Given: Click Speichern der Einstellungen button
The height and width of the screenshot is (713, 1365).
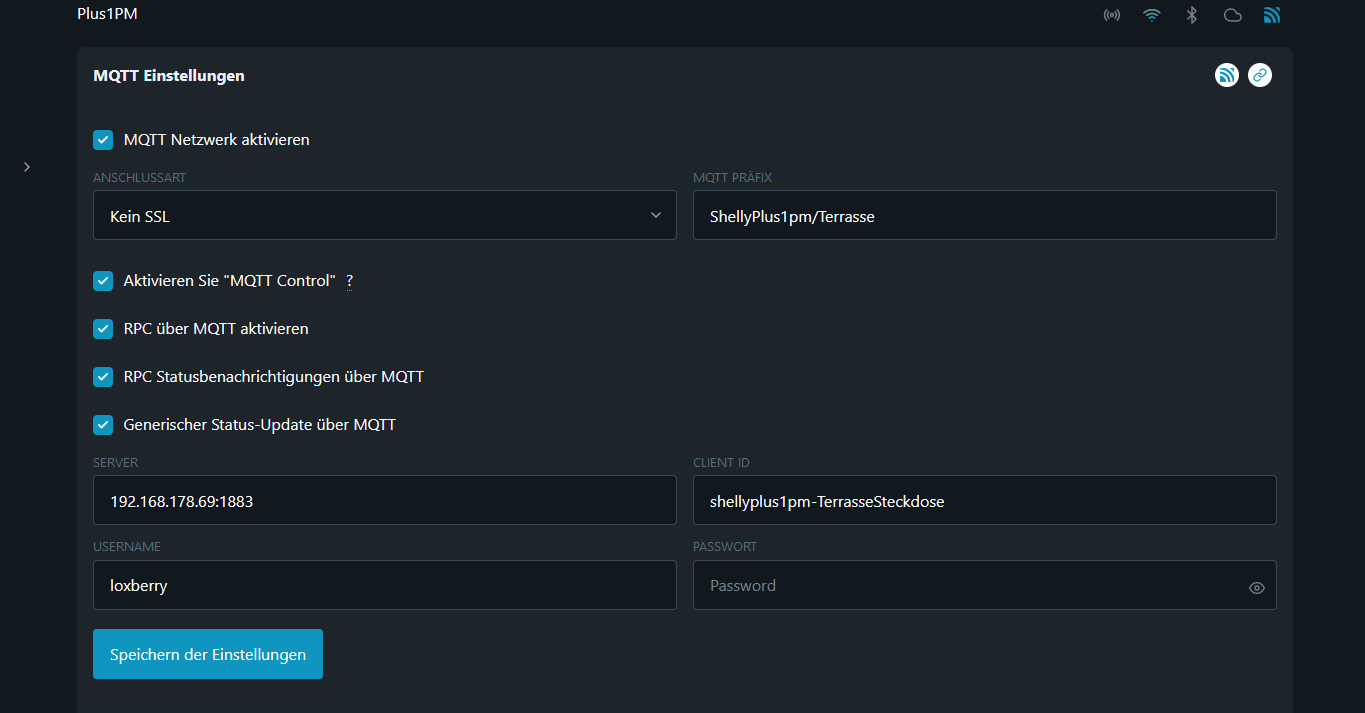Looking at the screenshot, I should [208, 654].
